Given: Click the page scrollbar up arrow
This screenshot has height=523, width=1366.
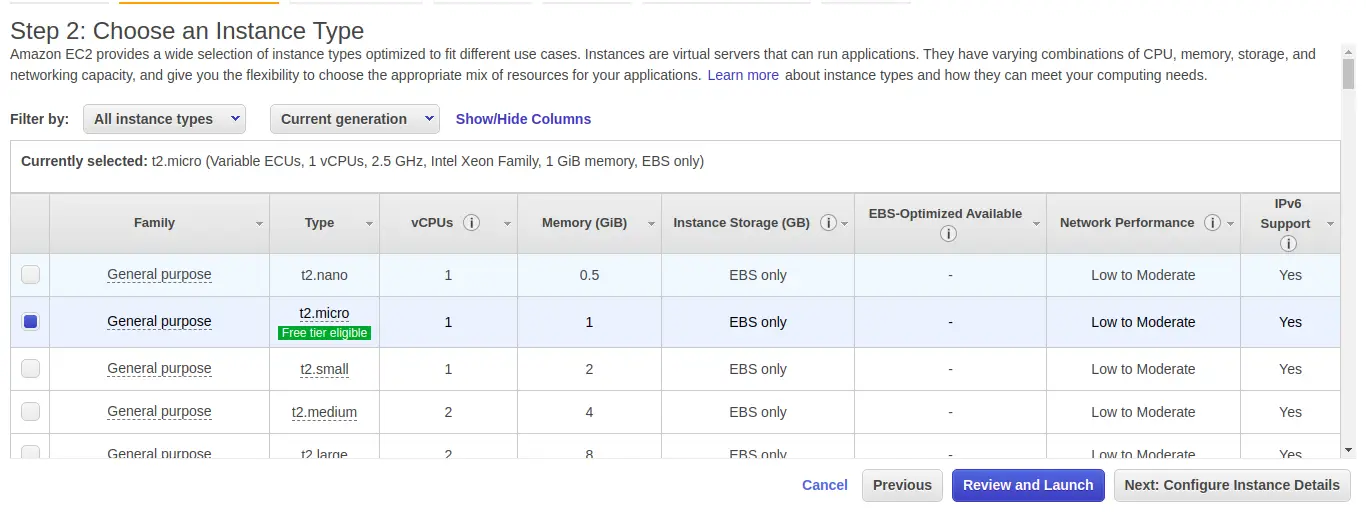Looking at the screenshot, I should [1349, 52].
